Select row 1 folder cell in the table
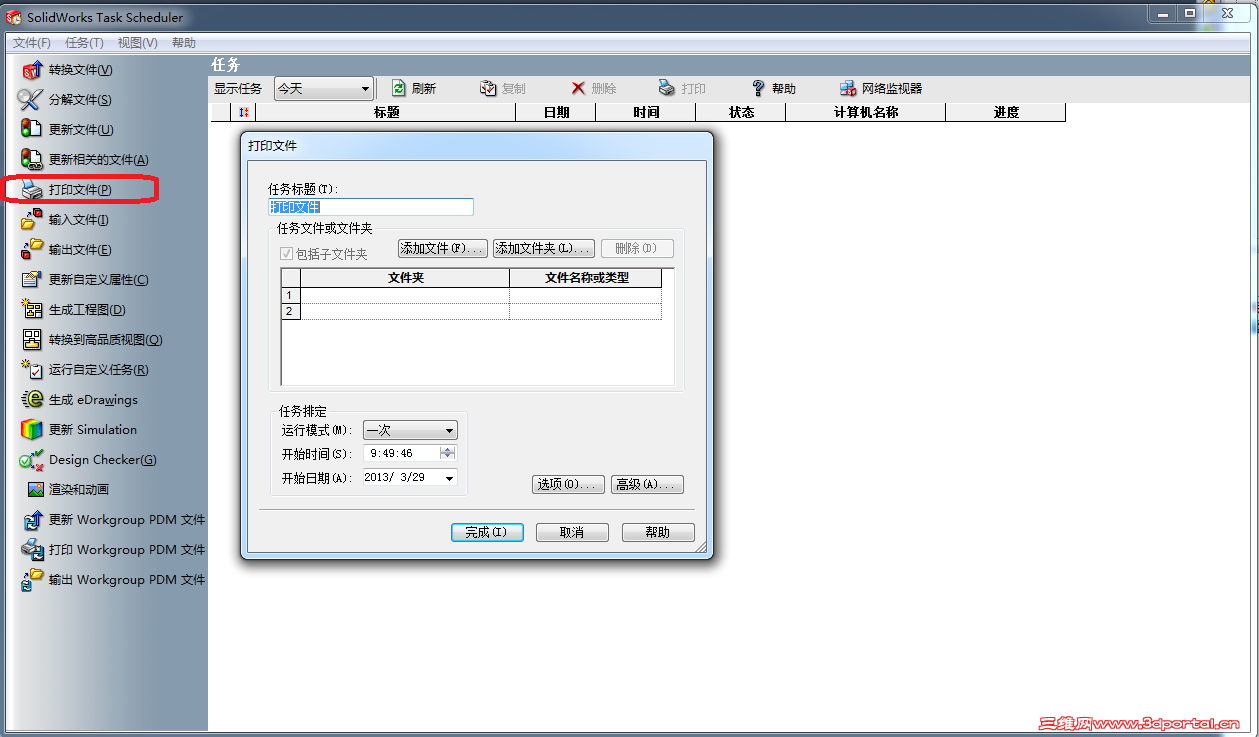 pyautogui.click(x=405, y=295)
